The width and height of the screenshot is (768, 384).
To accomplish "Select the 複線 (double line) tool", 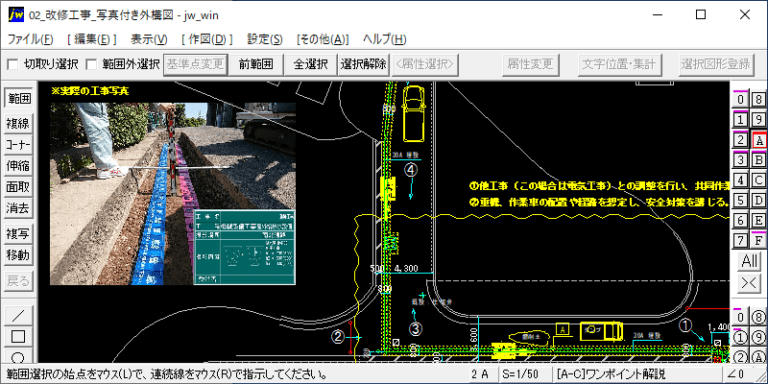I will pos(19,123).
